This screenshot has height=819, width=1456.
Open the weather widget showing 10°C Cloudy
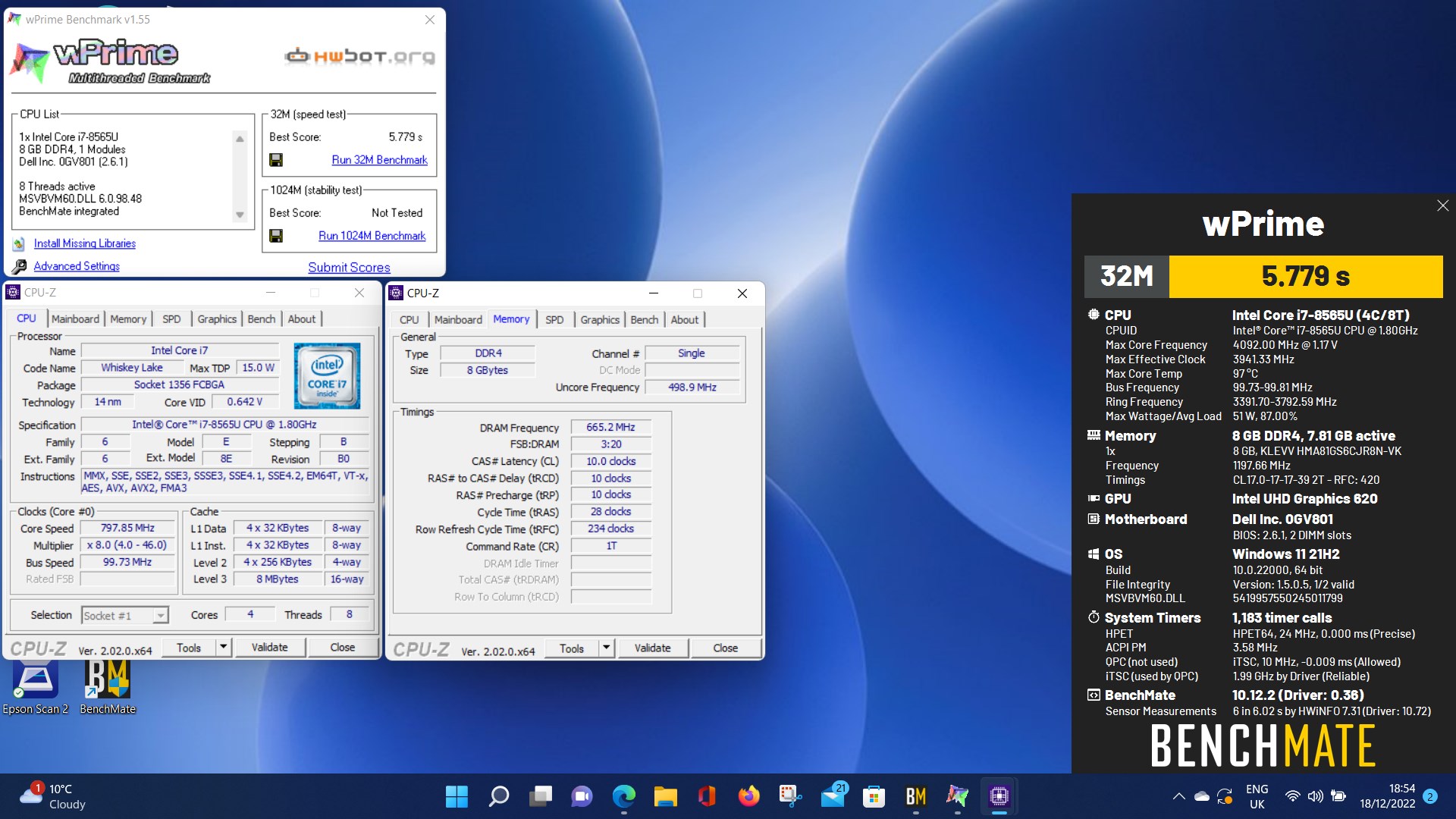click(53, 796)
